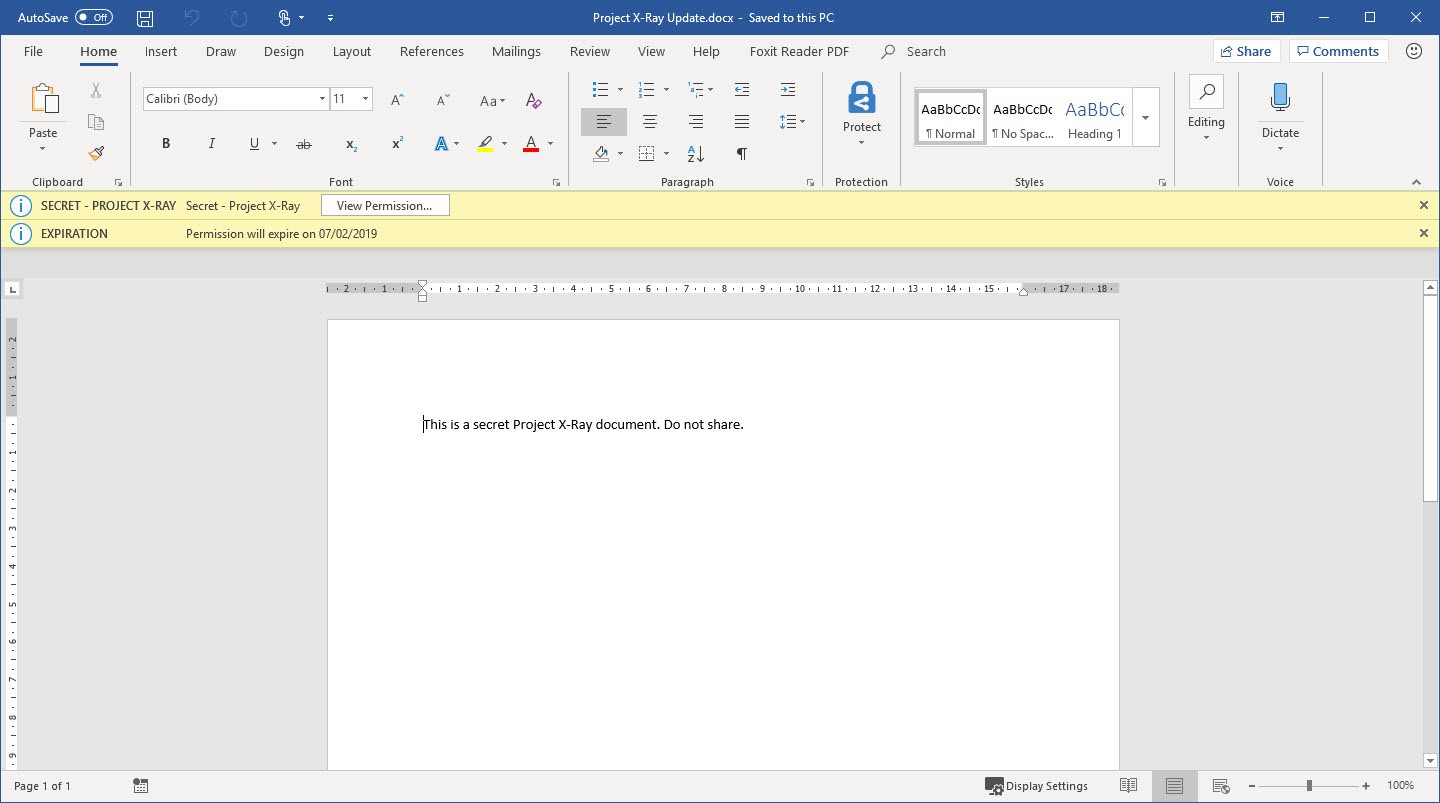Clear all formatting icon

tap(534, 100)
